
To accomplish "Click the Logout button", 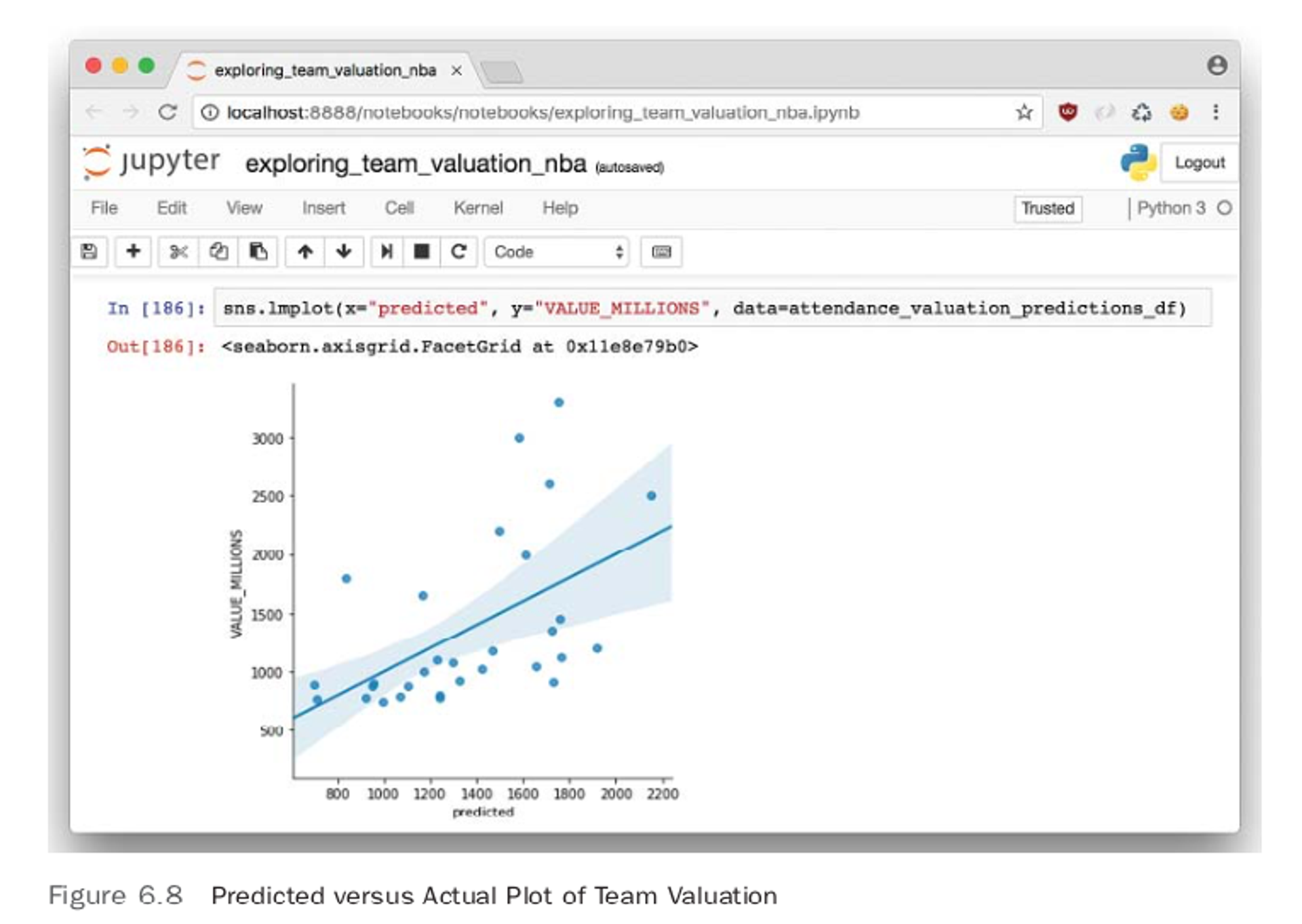I will click(1199, 163).
